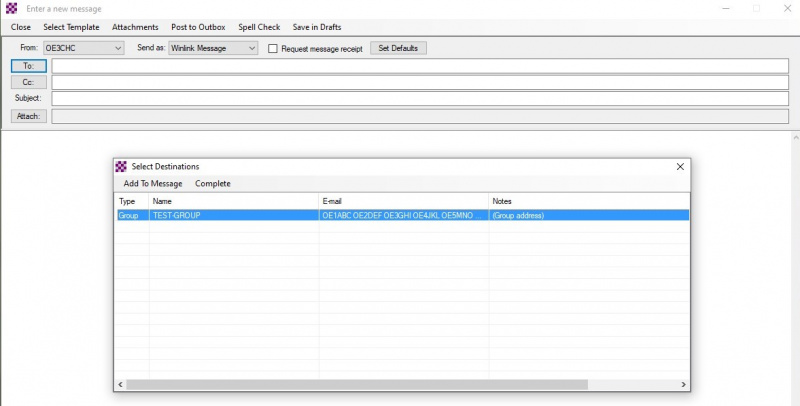
Task: Run Spell Check from menu bar
Action: pos(259,27)
